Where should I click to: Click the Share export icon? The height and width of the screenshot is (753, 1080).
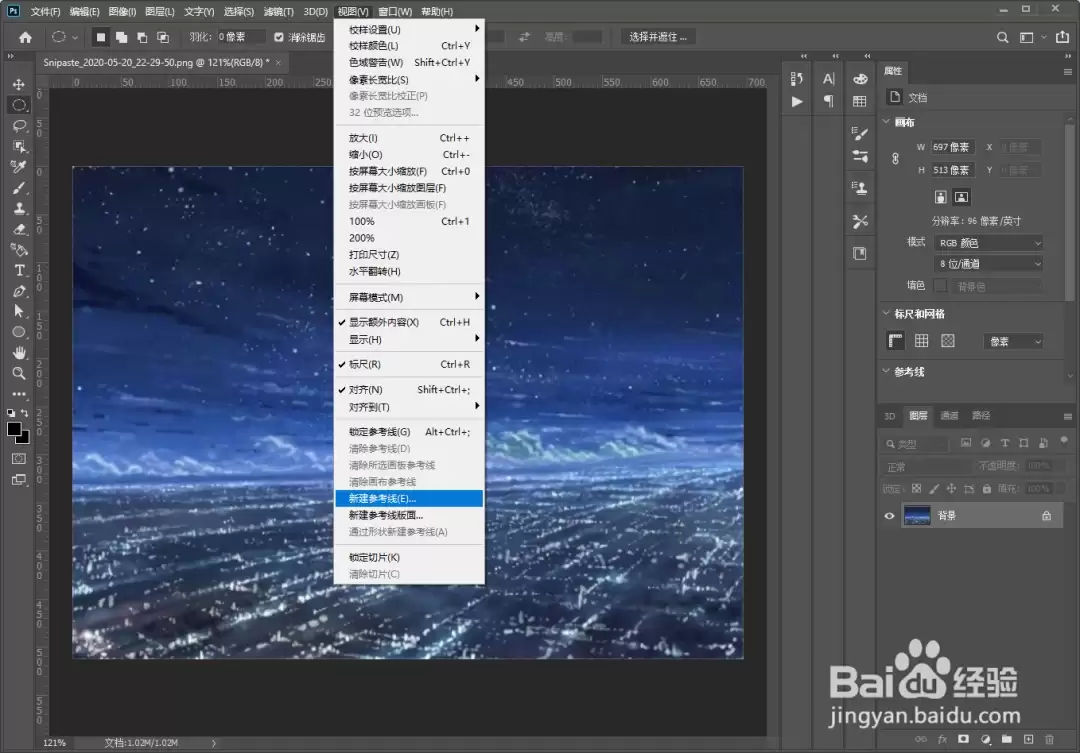tap(1063, 37)
